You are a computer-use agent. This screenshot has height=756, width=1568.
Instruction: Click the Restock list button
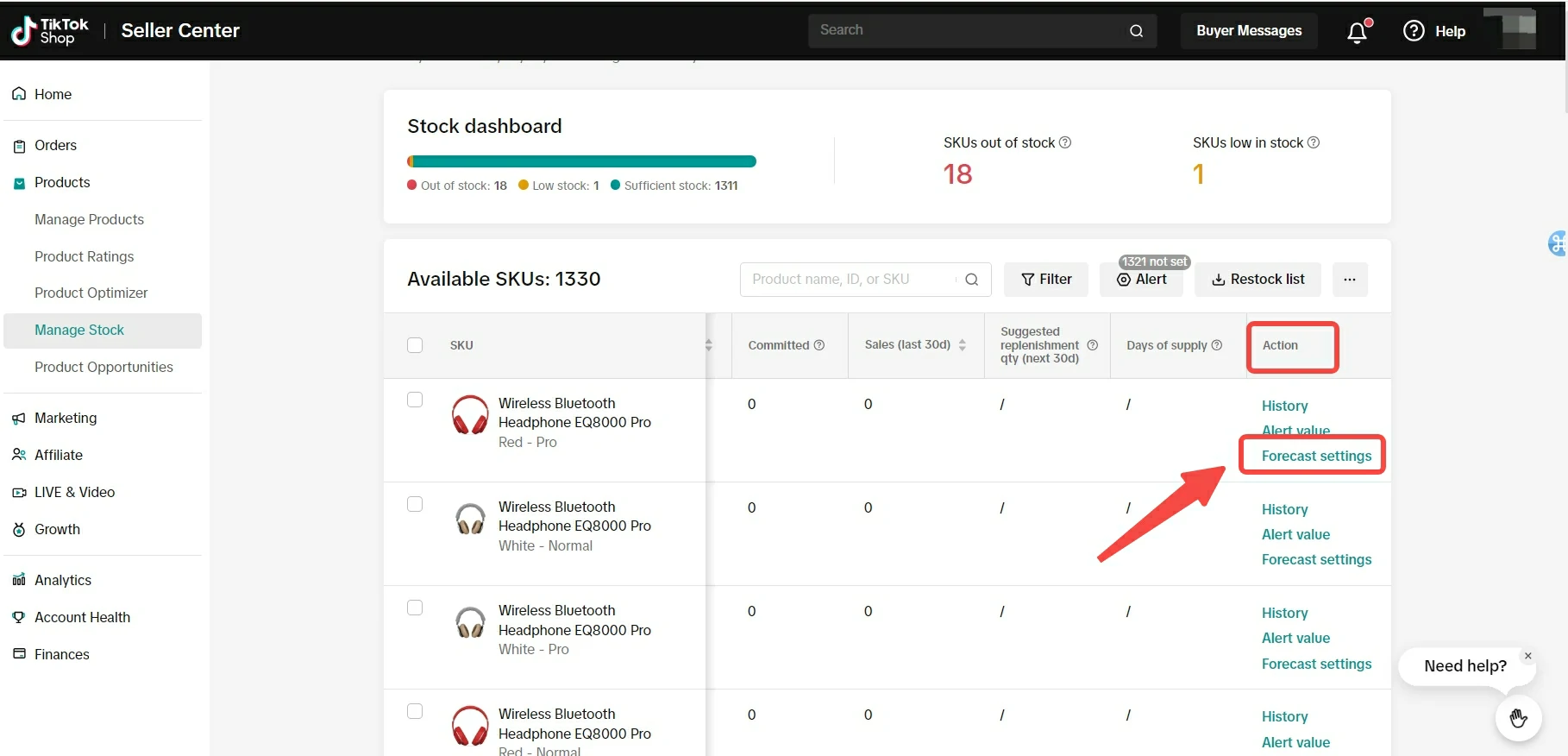(1258, 280)
